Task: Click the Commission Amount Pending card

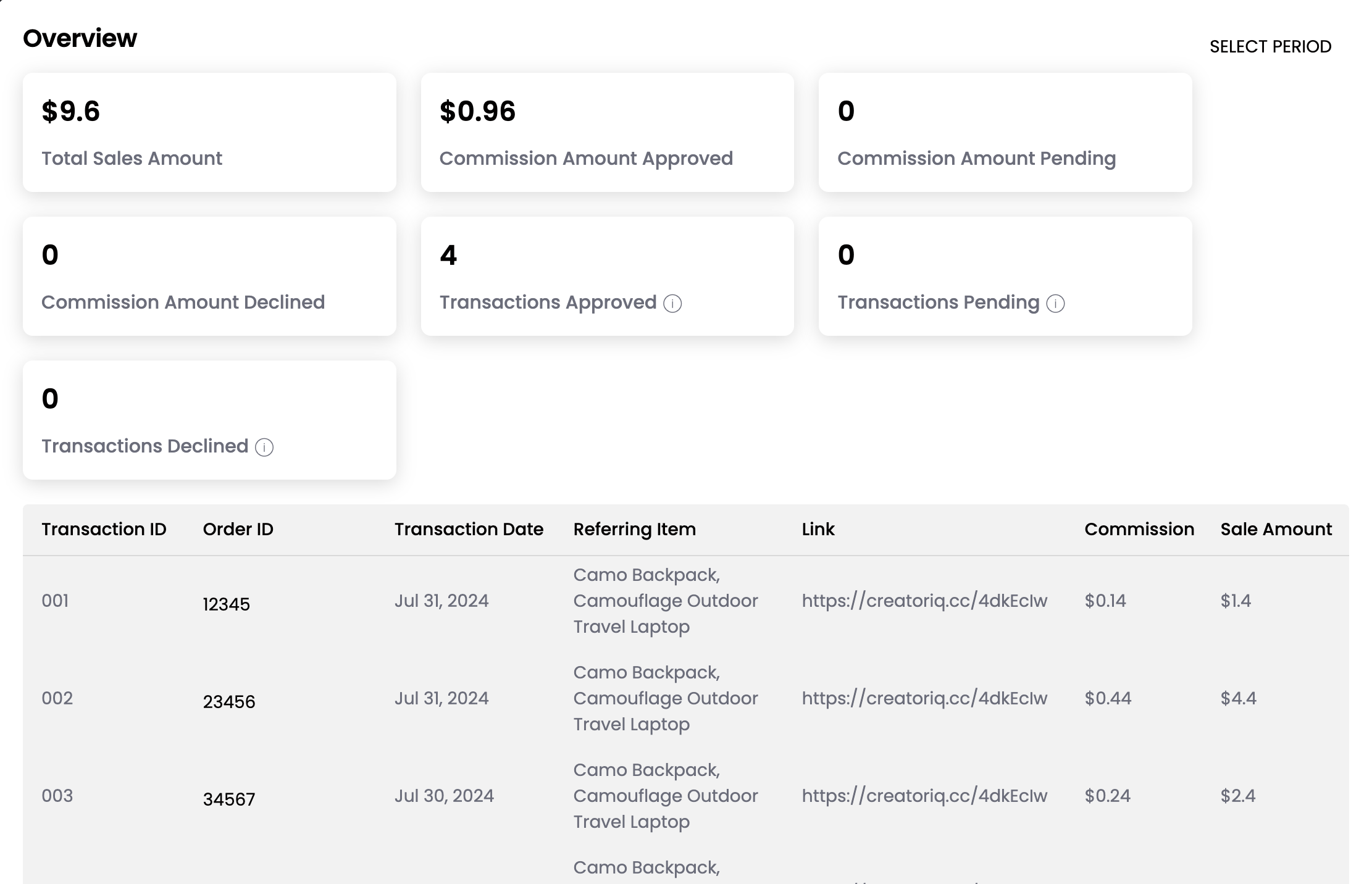Action: click(x=1005, y=132)
